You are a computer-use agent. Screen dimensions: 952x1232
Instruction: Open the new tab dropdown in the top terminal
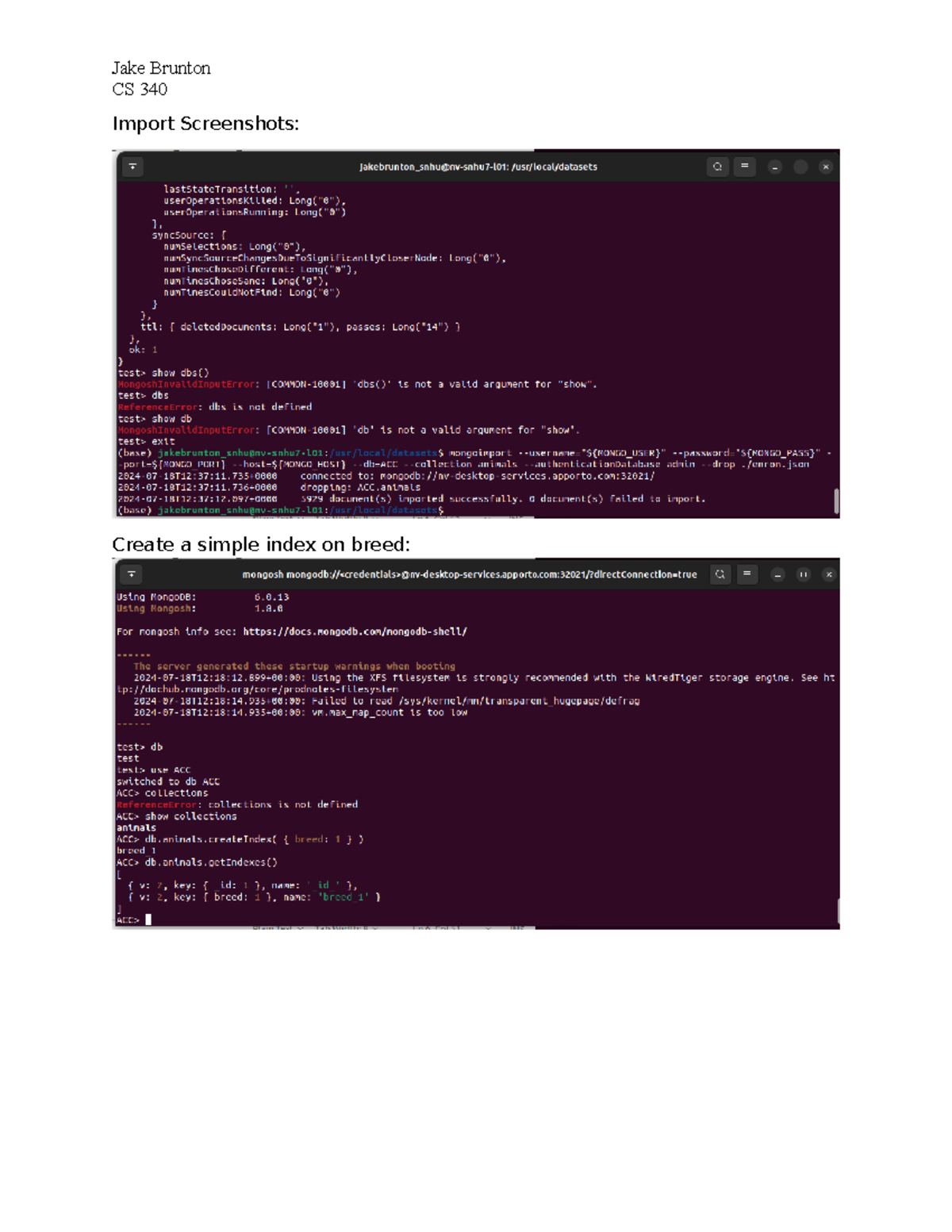(132, 167)
